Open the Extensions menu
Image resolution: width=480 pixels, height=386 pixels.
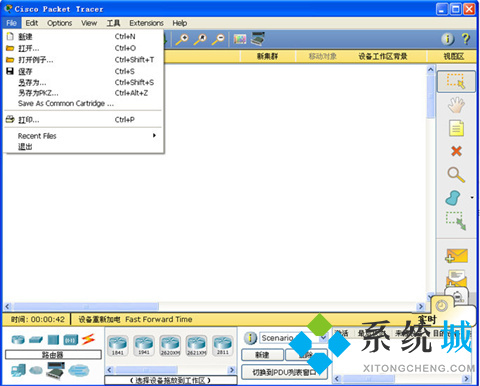pyautogui.click(x=146, y=23)
